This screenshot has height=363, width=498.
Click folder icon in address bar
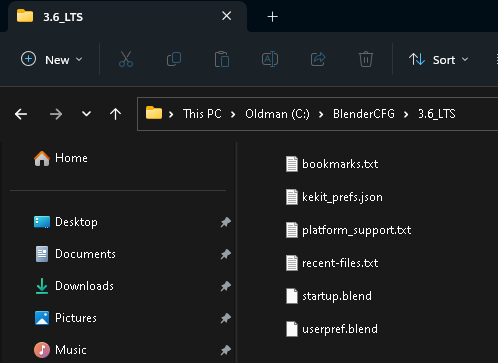(x=154, y=113)
